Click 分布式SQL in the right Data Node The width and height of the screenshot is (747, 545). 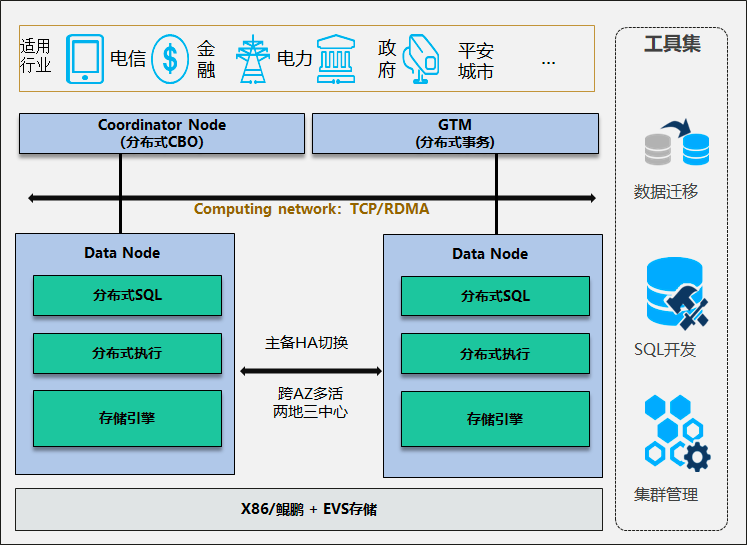coord(495,296)
